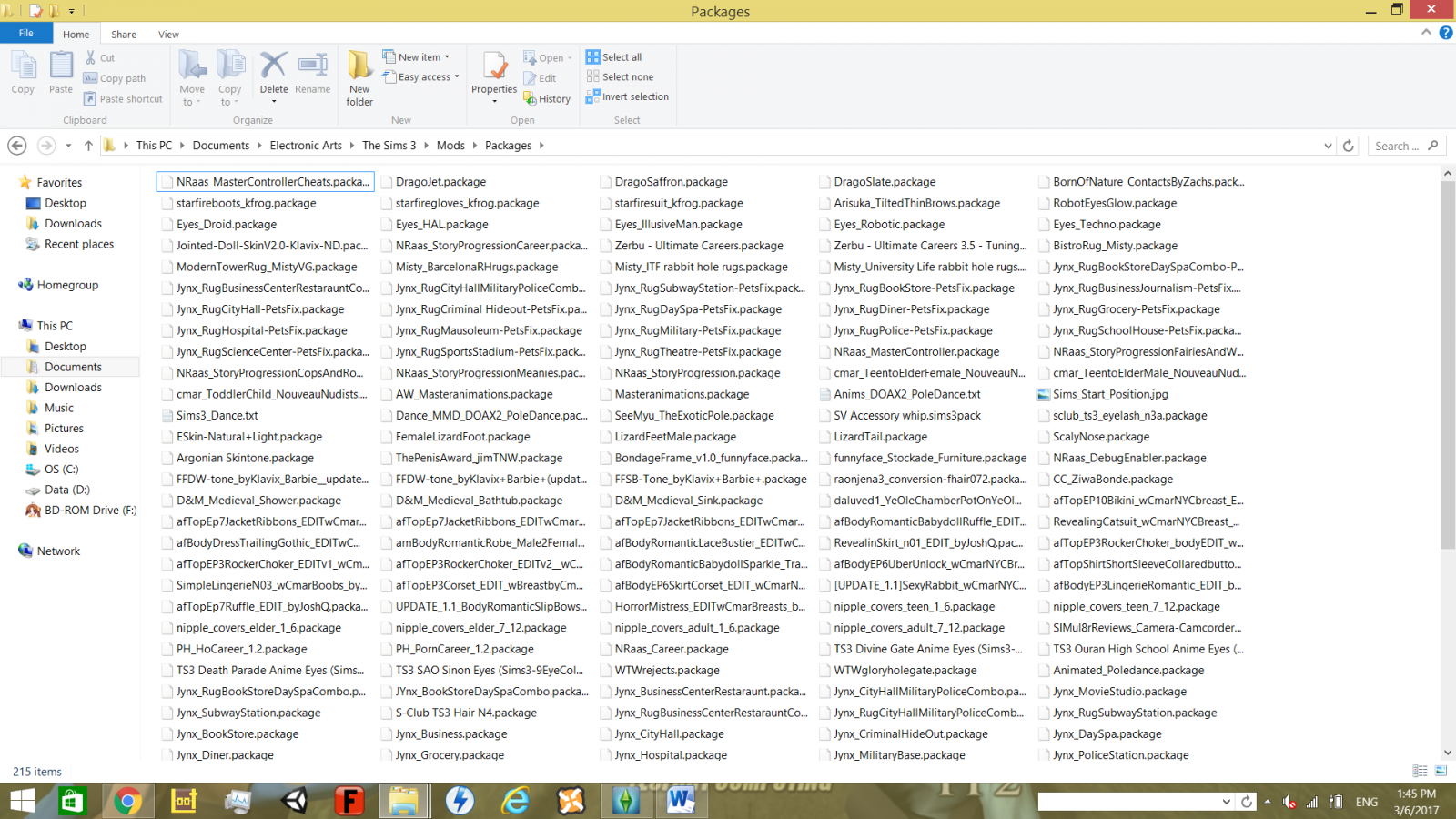Click Paste shortcut in the ribbon

[x=123, y=99]
